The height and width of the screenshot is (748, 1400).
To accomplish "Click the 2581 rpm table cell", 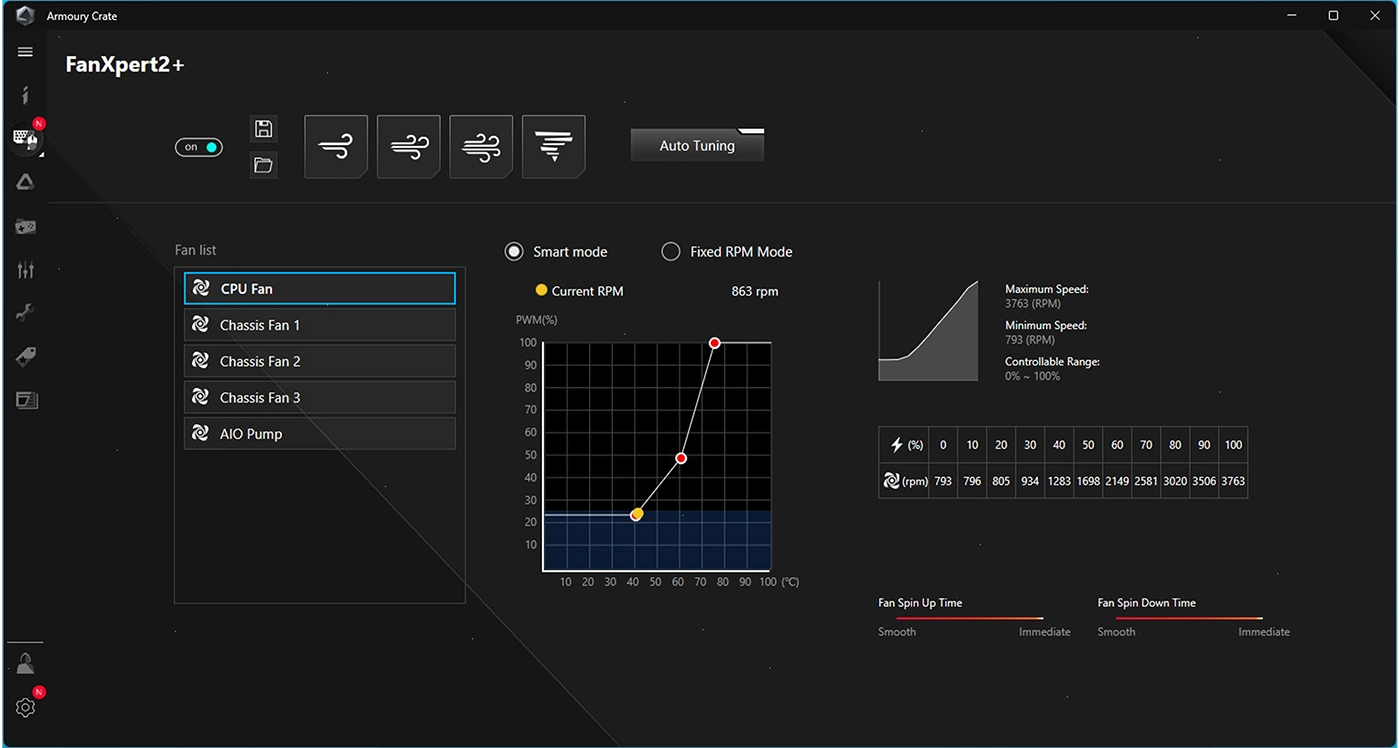I will [x=1146, y=481].
